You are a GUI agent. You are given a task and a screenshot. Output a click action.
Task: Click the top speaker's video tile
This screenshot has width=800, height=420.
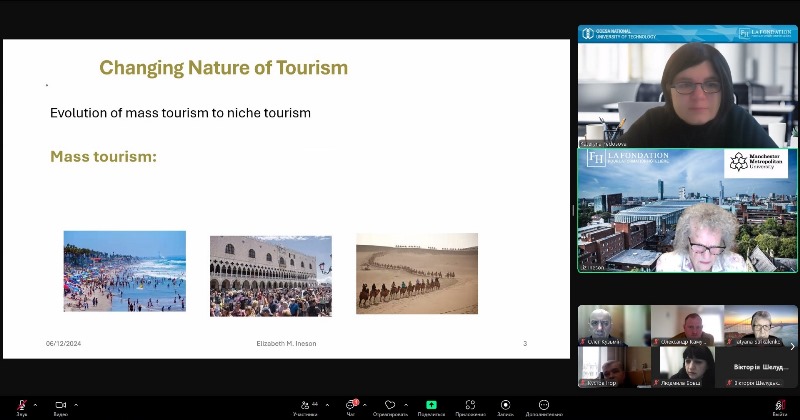coord(687,85)
